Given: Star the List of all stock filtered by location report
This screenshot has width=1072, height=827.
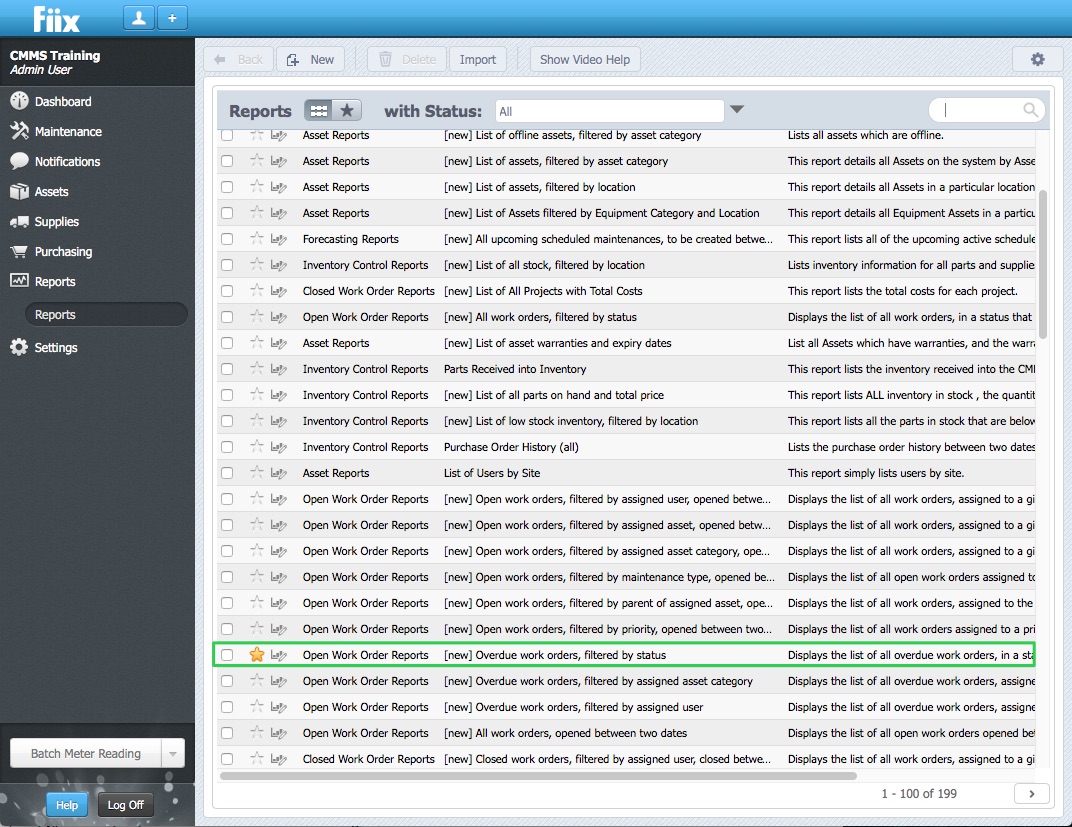Looking at the screenshot, I should click(257, 265).
